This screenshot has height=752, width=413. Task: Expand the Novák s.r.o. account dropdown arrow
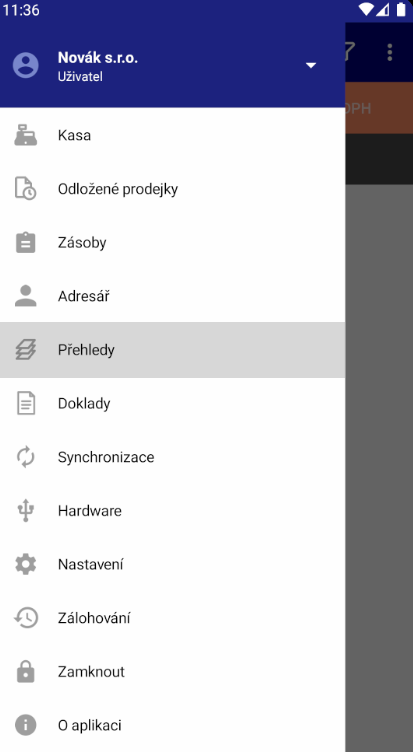coord(311,65)
